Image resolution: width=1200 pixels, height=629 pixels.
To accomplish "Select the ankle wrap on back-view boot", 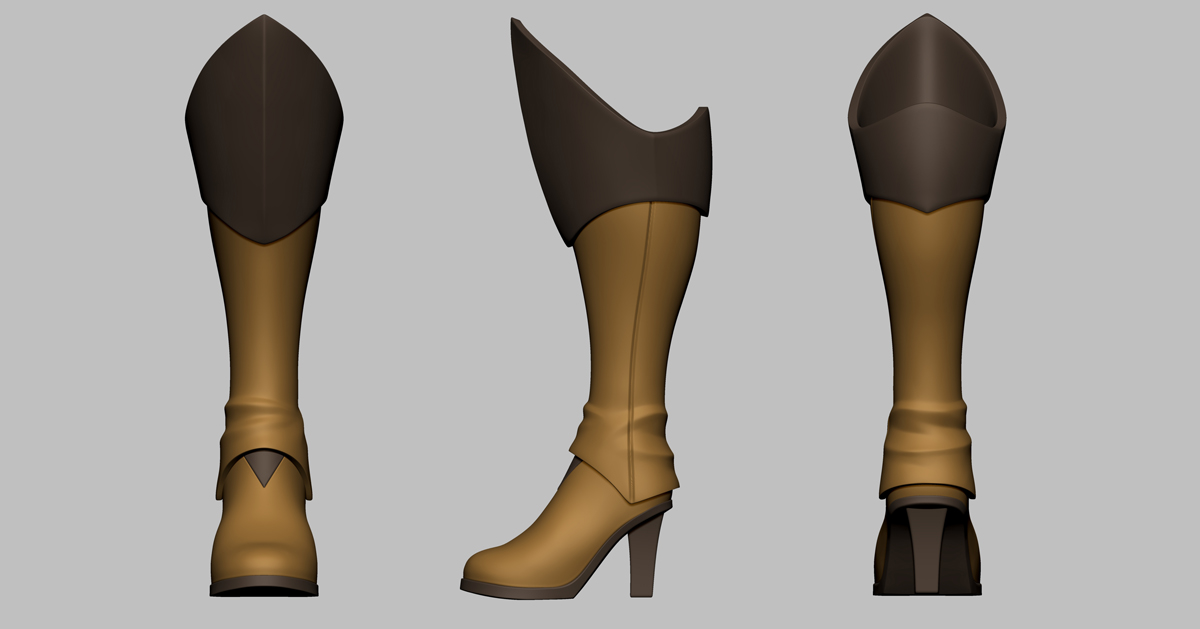I will click(x=927, y=440).
